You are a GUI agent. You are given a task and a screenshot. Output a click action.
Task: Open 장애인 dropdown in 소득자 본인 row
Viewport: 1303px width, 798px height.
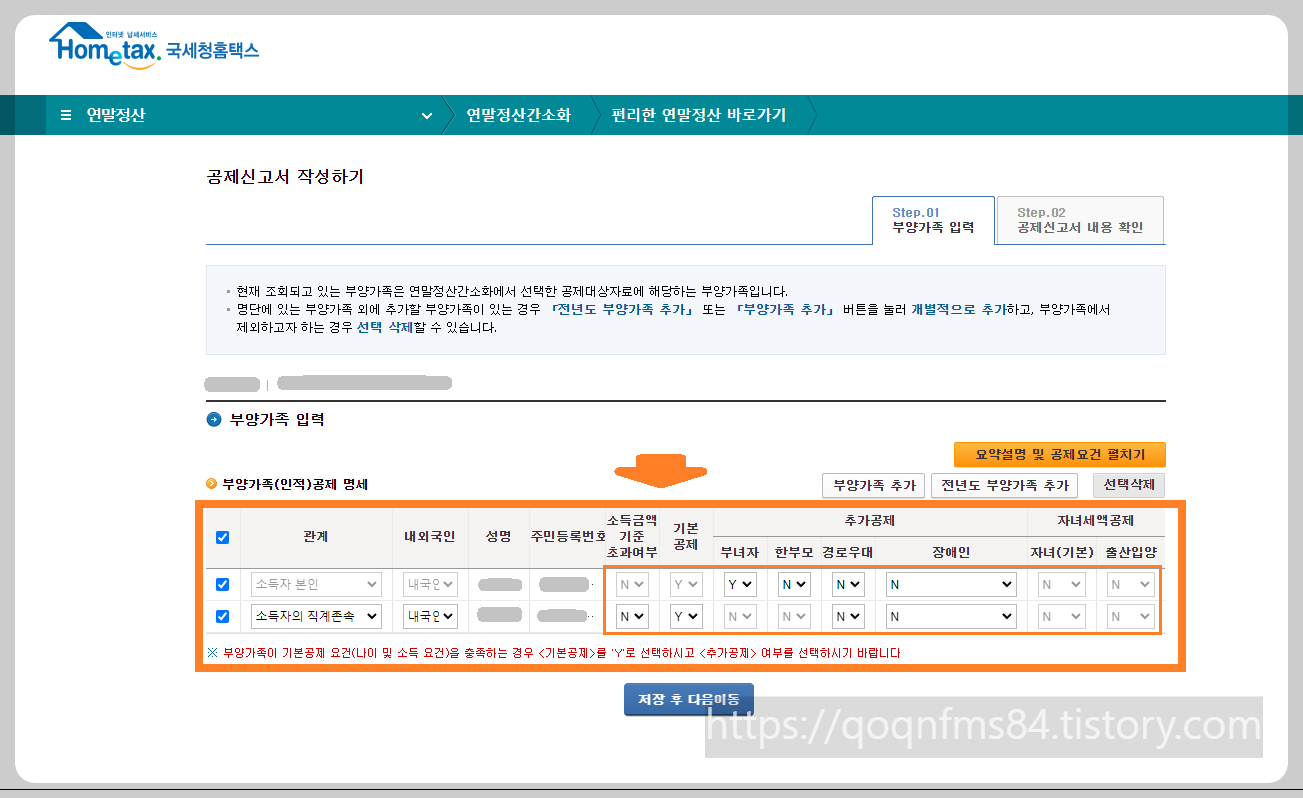click(951, 584)
